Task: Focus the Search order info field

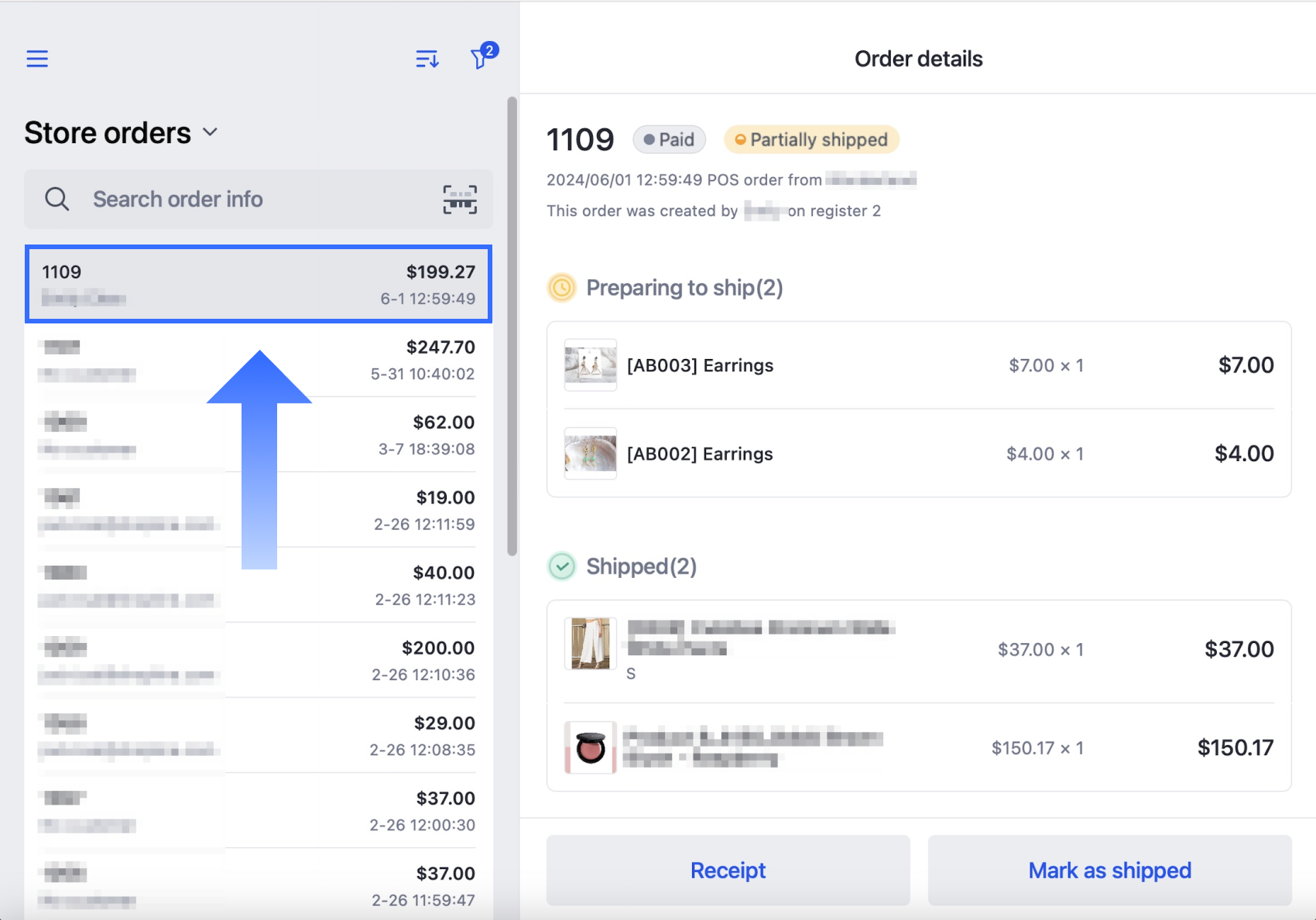Action: coord(259,199)
